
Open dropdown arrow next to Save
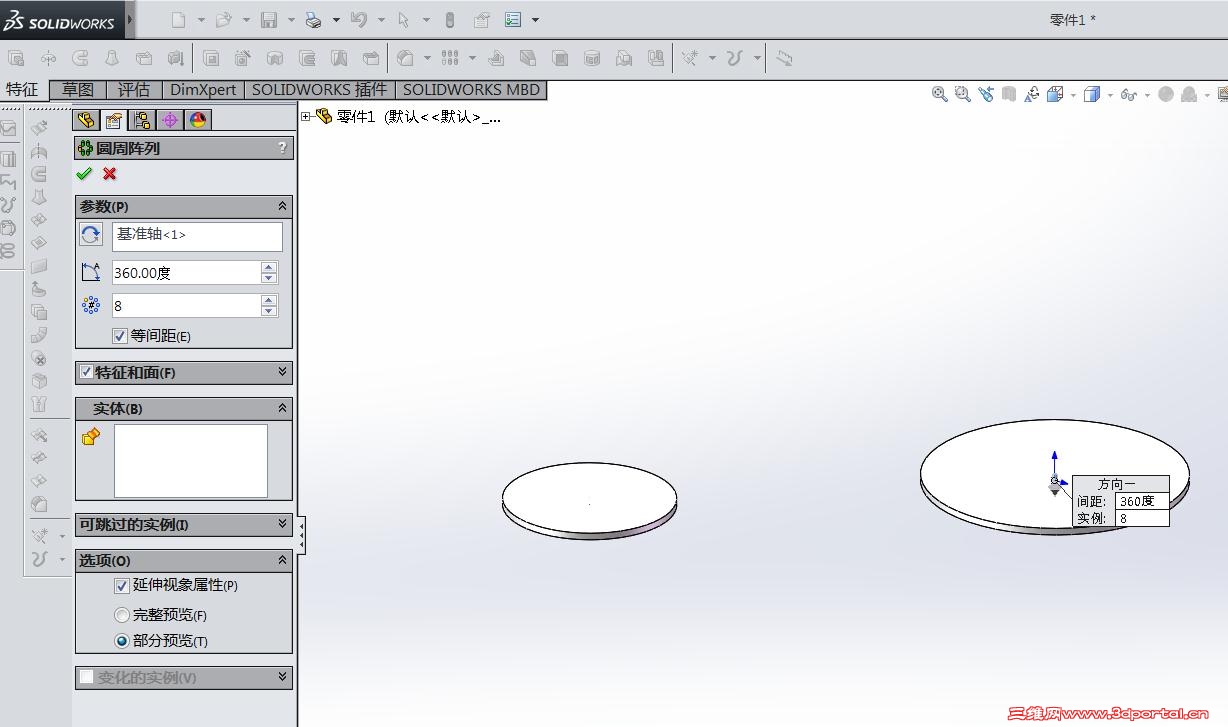coord(291,19)
